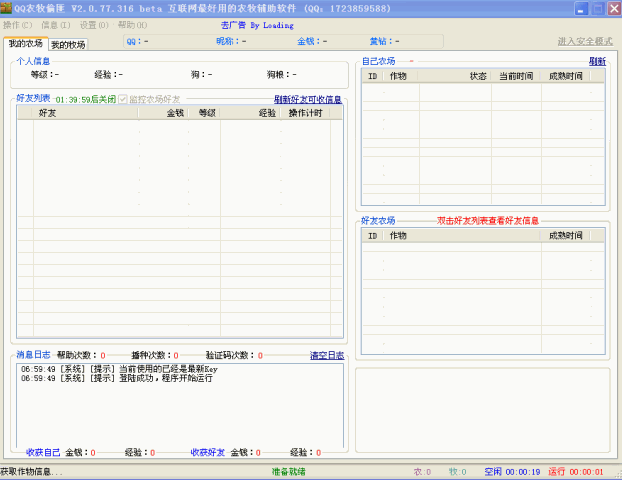
Task: Click the 空闲 timer in status bar
Action: (x=512, y=472)
